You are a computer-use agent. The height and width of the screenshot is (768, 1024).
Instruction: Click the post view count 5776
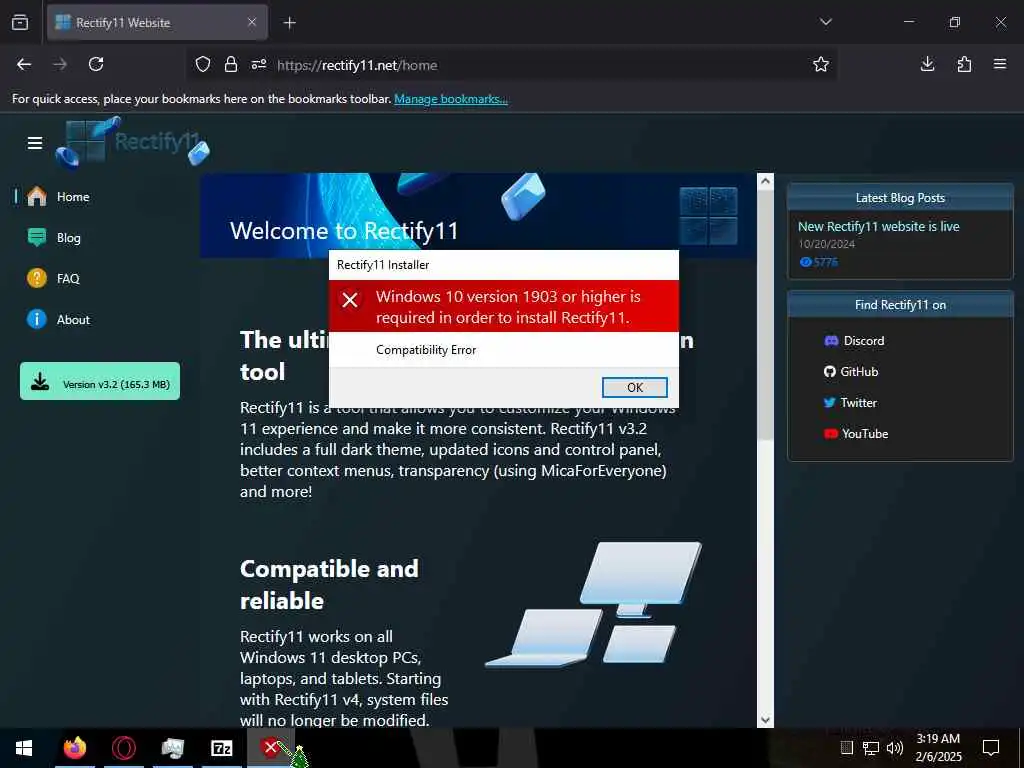click(x=819, y=262)
